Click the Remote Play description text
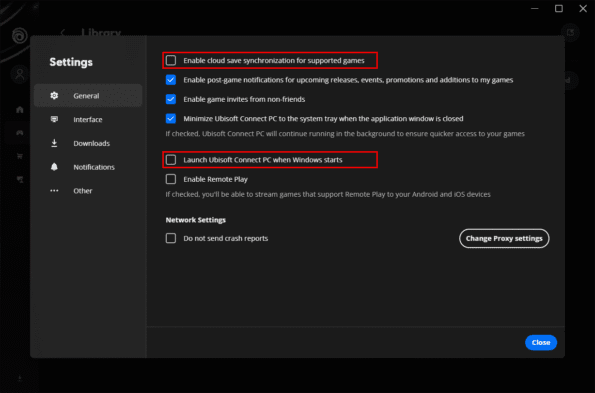The width and height of the screenshot is (595, 393). (x=328, y=194)
